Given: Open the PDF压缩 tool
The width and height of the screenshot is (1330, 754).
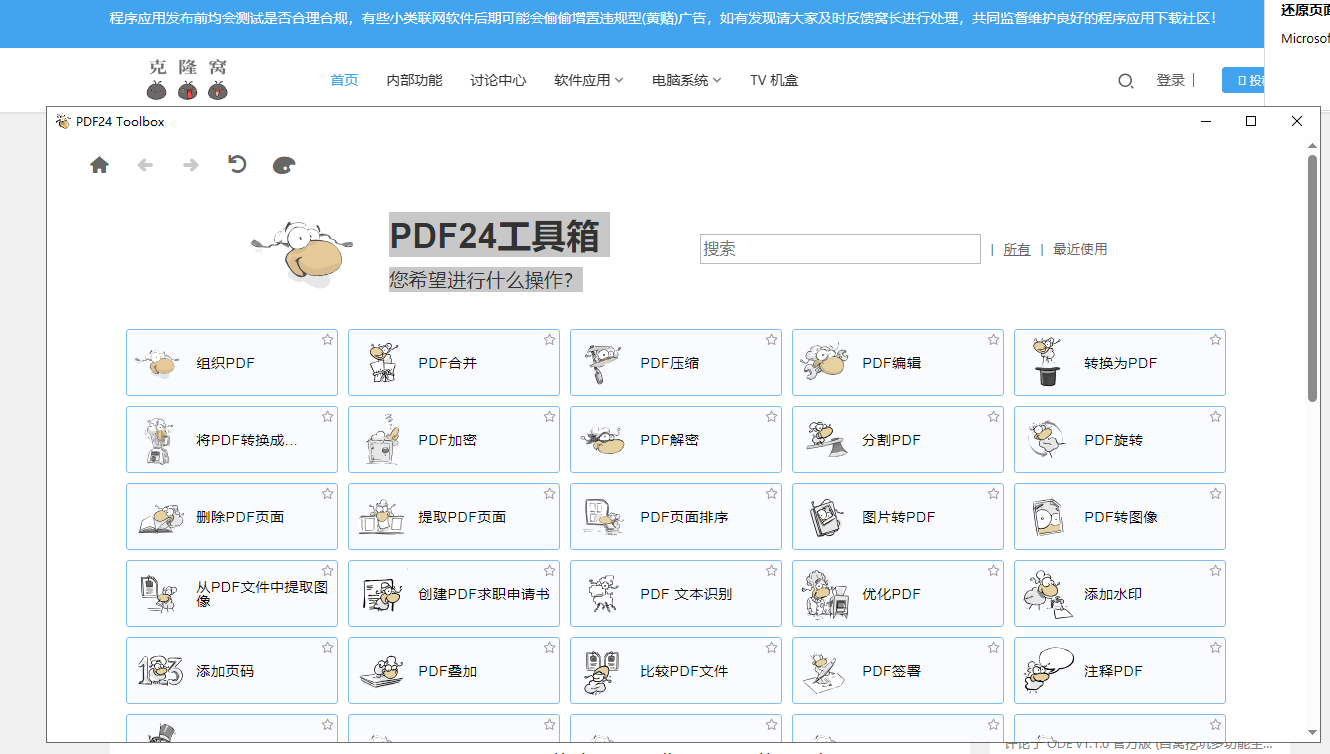Looking at the screenshot, I should (676, 363).
